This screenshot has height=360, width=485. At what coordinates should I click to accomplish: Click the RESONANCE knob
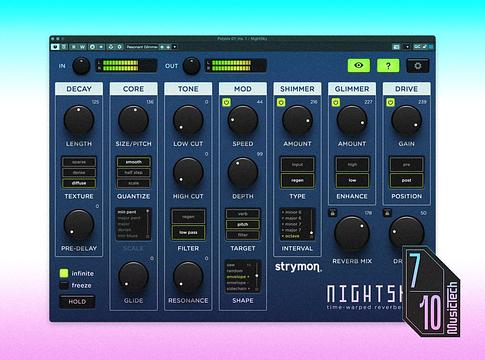coord(188,277)
